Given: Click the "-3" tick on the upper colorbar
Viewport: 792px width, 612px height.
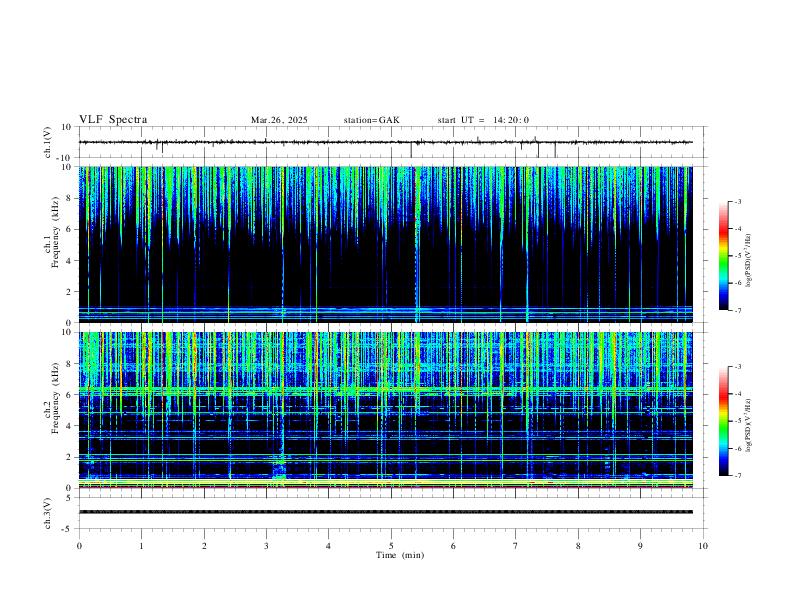Looking at the screenshot, I should 737,201.
